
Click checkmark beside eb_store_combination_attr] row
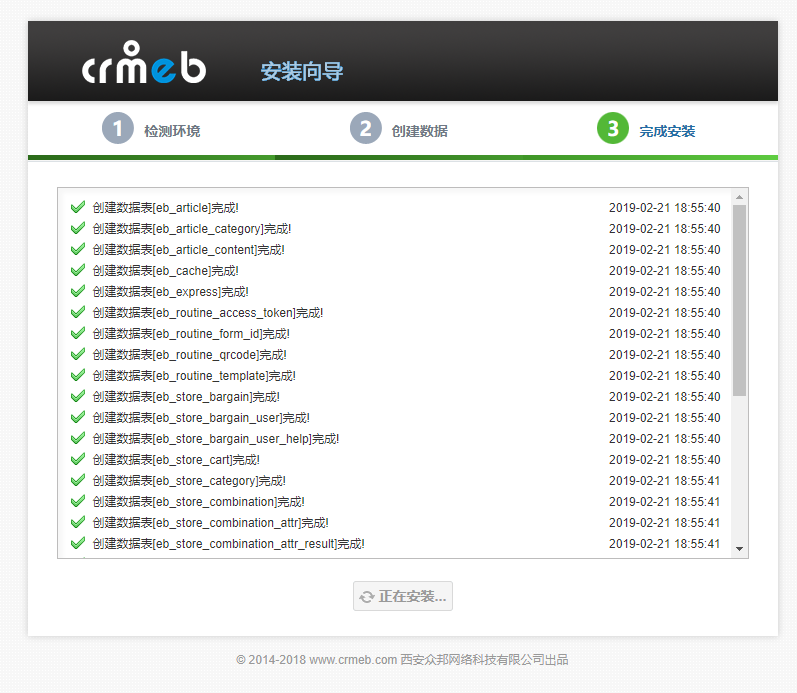[x=78, y=522]
